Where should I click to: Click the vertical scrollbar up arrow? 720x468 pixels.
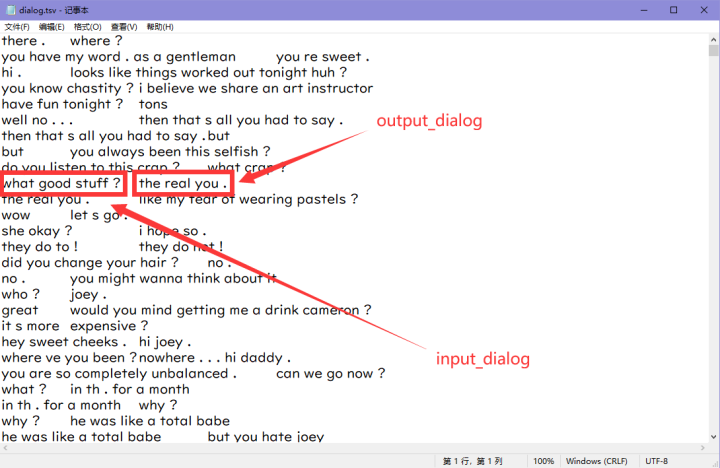[x=713, y=39]
